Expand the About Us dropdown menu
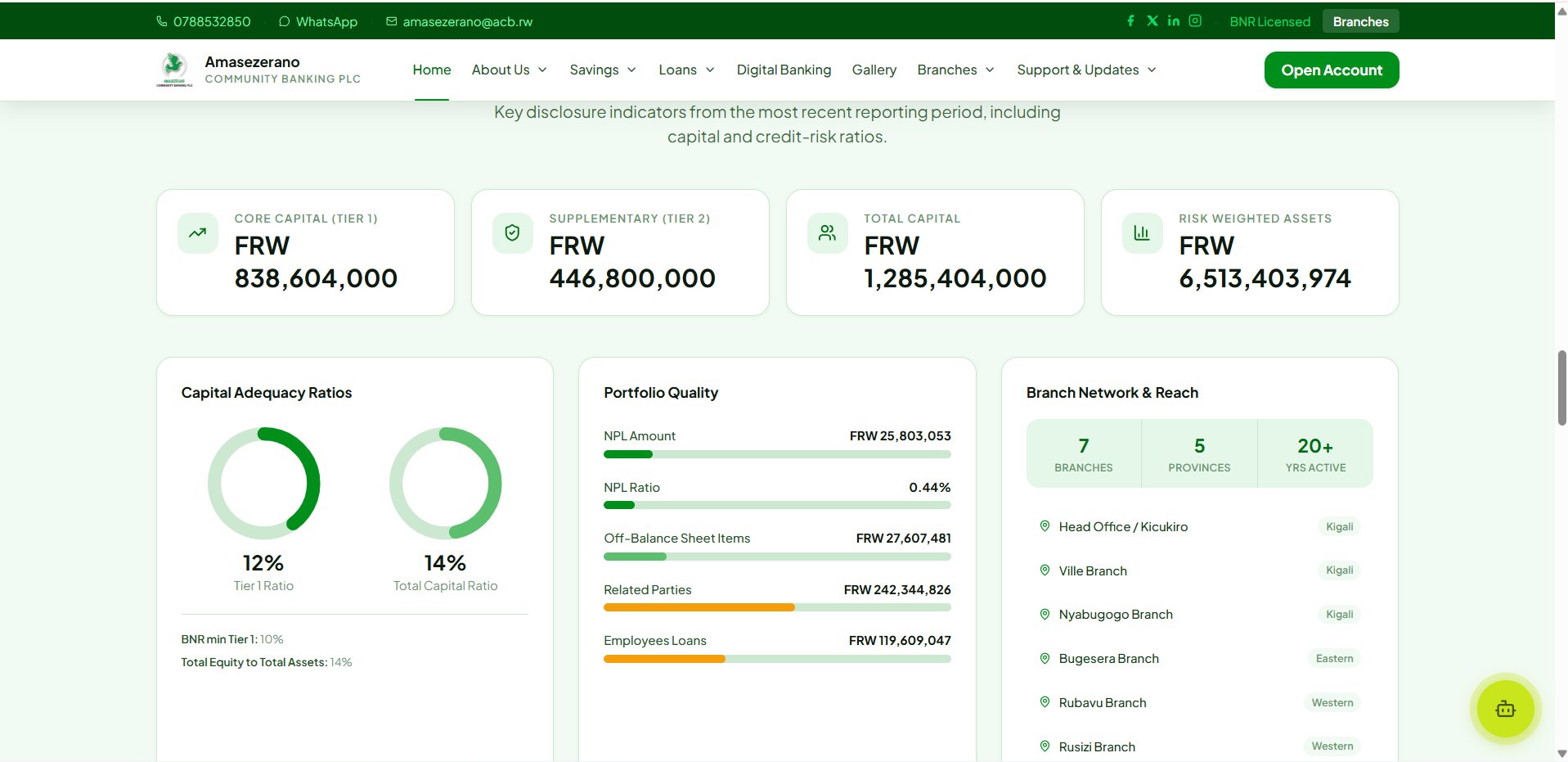This screenshot has width=1568, height=762. click(x=510, y=70)
